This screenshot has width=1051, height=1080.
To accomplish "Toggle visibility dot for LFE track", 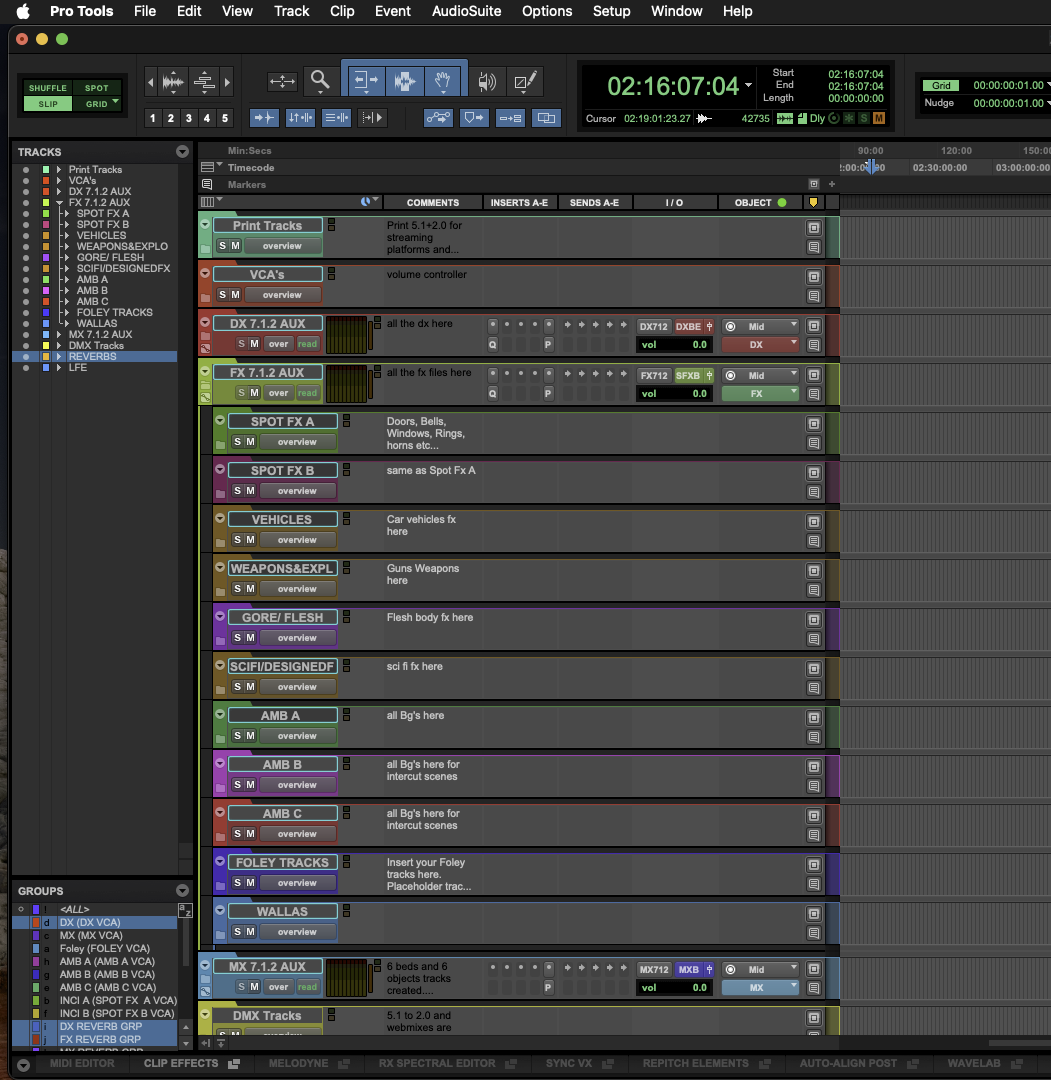I will [26, 368].
